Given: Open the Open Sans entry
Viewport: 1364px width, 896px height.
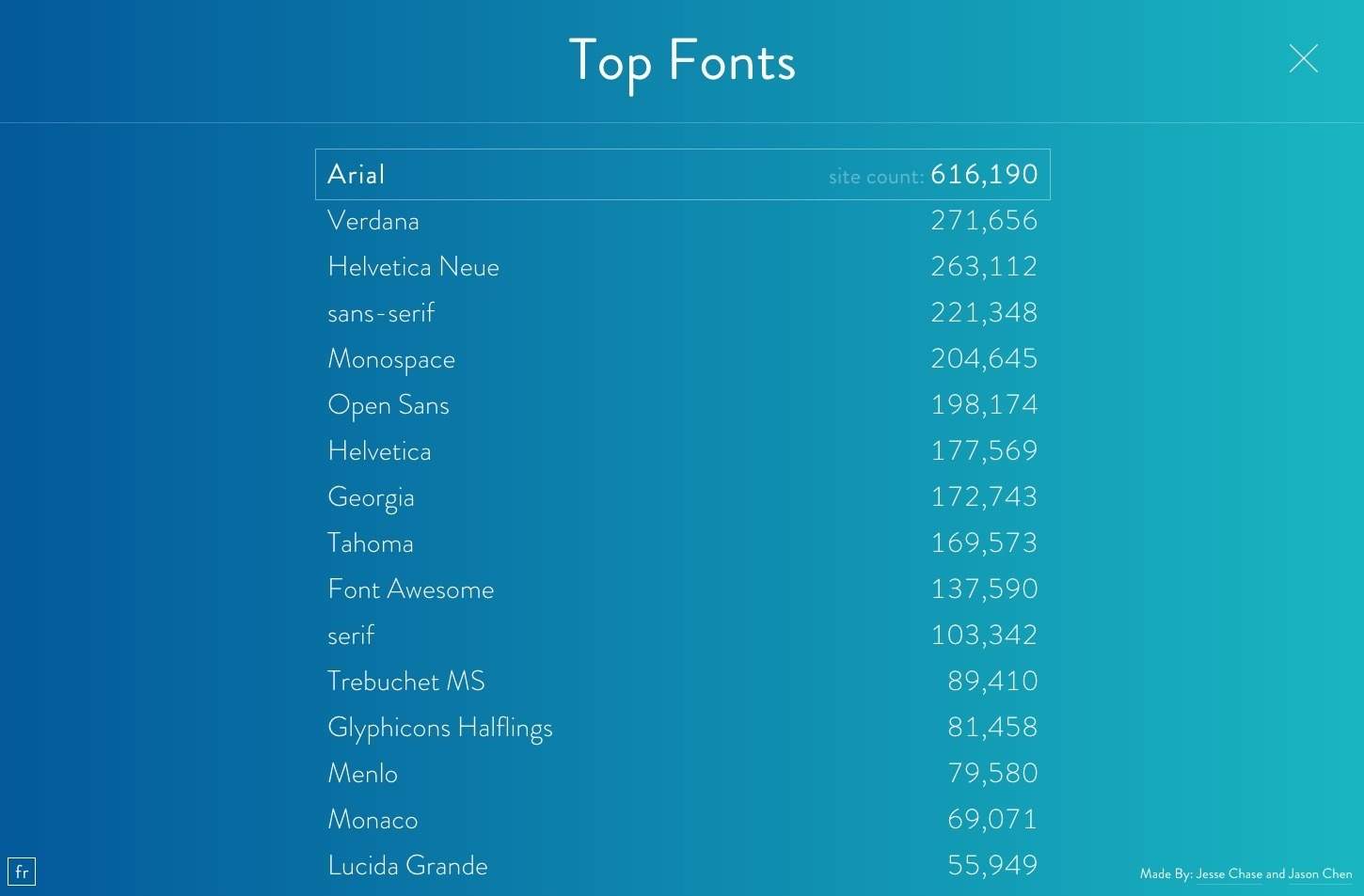Looking at the screenshot, I should coord(682,404).
